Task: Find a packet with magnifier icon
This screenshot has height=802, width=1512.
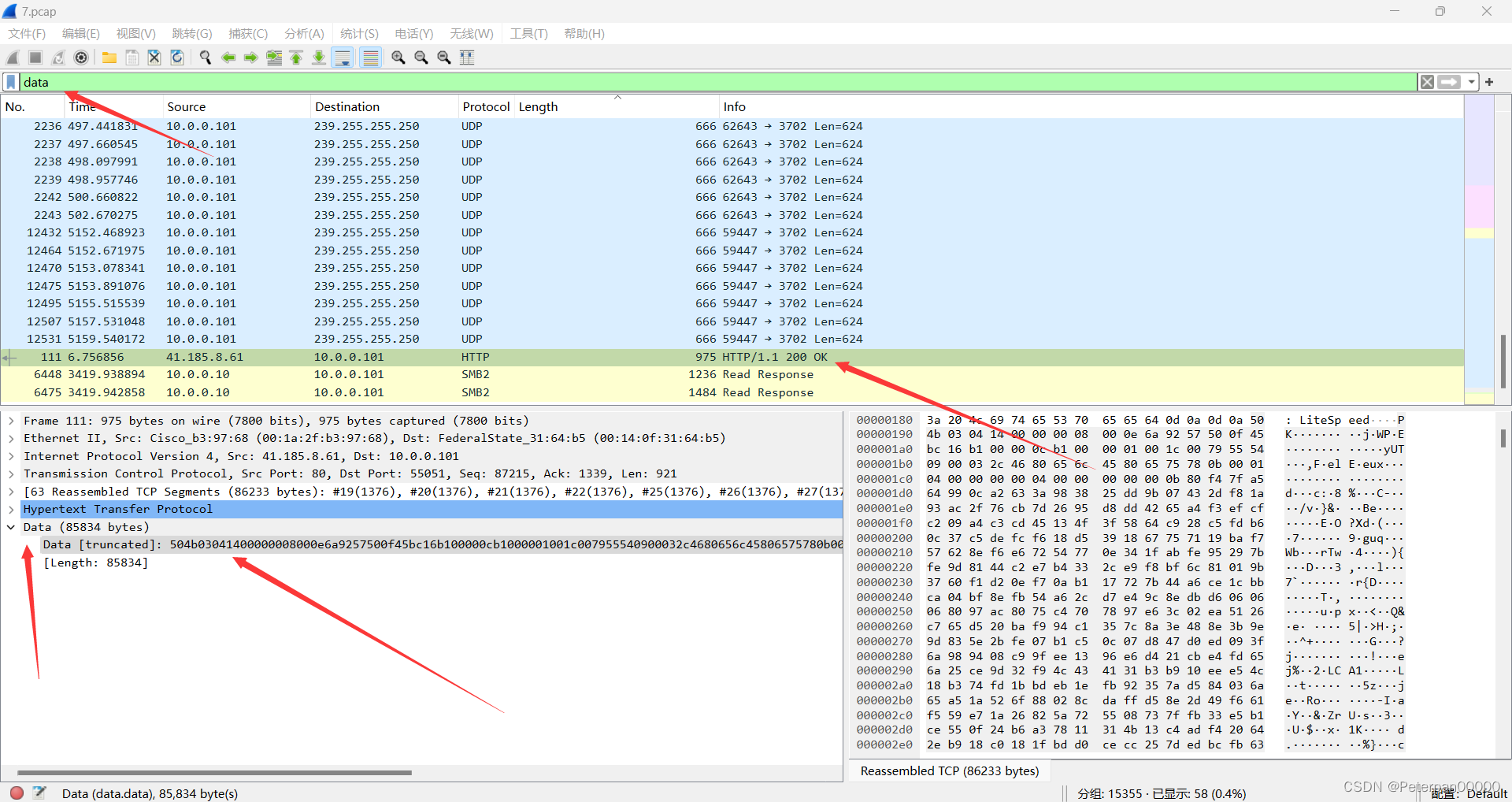Action: pos(206,58)
